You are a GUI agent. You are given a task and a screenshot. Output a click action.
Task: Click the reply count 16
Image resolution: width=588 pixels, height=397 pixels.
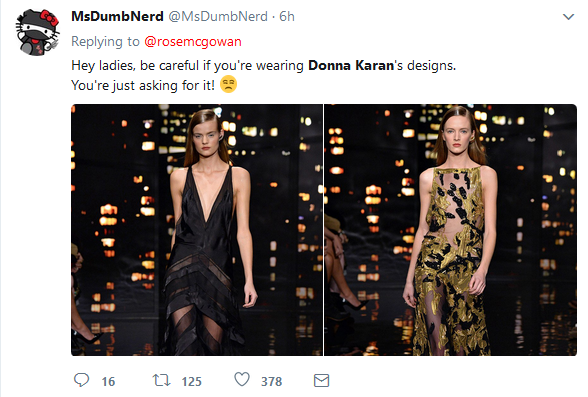click(x=108, y=382)
